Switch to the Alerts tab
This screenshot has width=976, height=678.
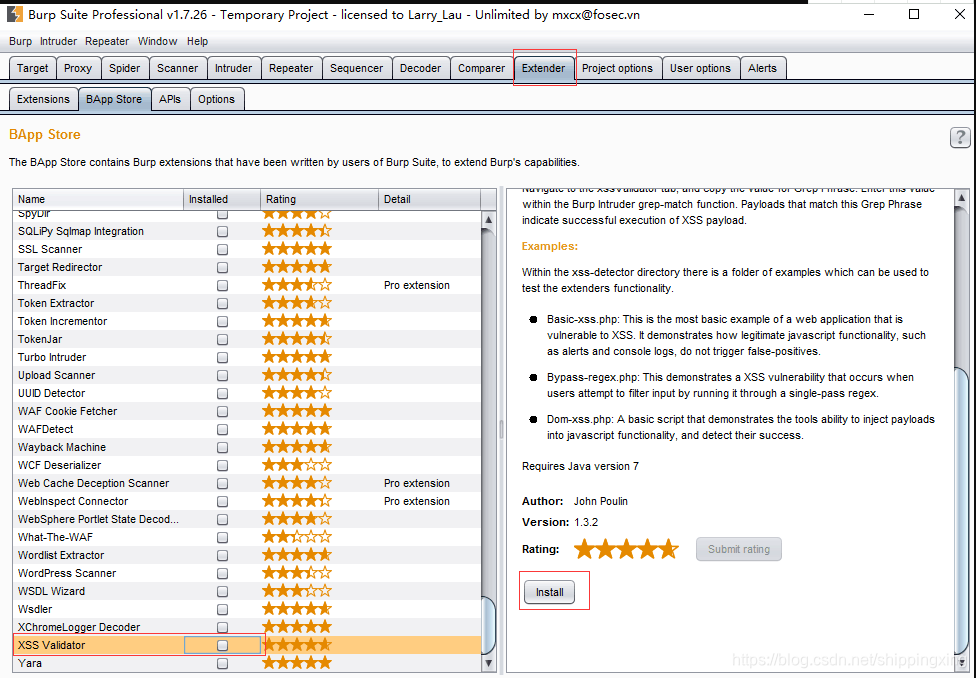pyautogui.click(x=762, y=68)
